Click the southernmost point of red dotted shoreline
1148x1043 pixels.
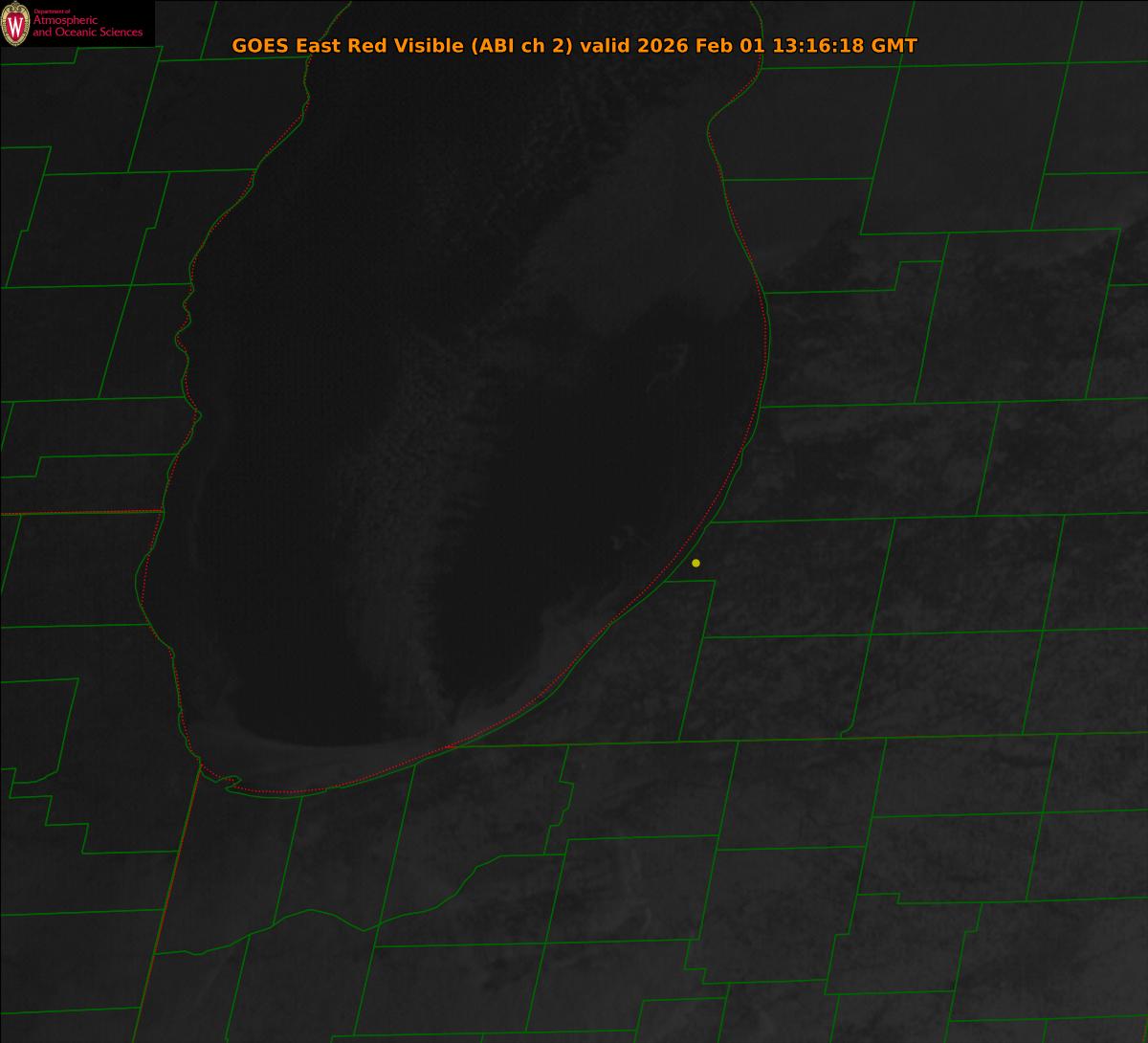tap(287, 792)
